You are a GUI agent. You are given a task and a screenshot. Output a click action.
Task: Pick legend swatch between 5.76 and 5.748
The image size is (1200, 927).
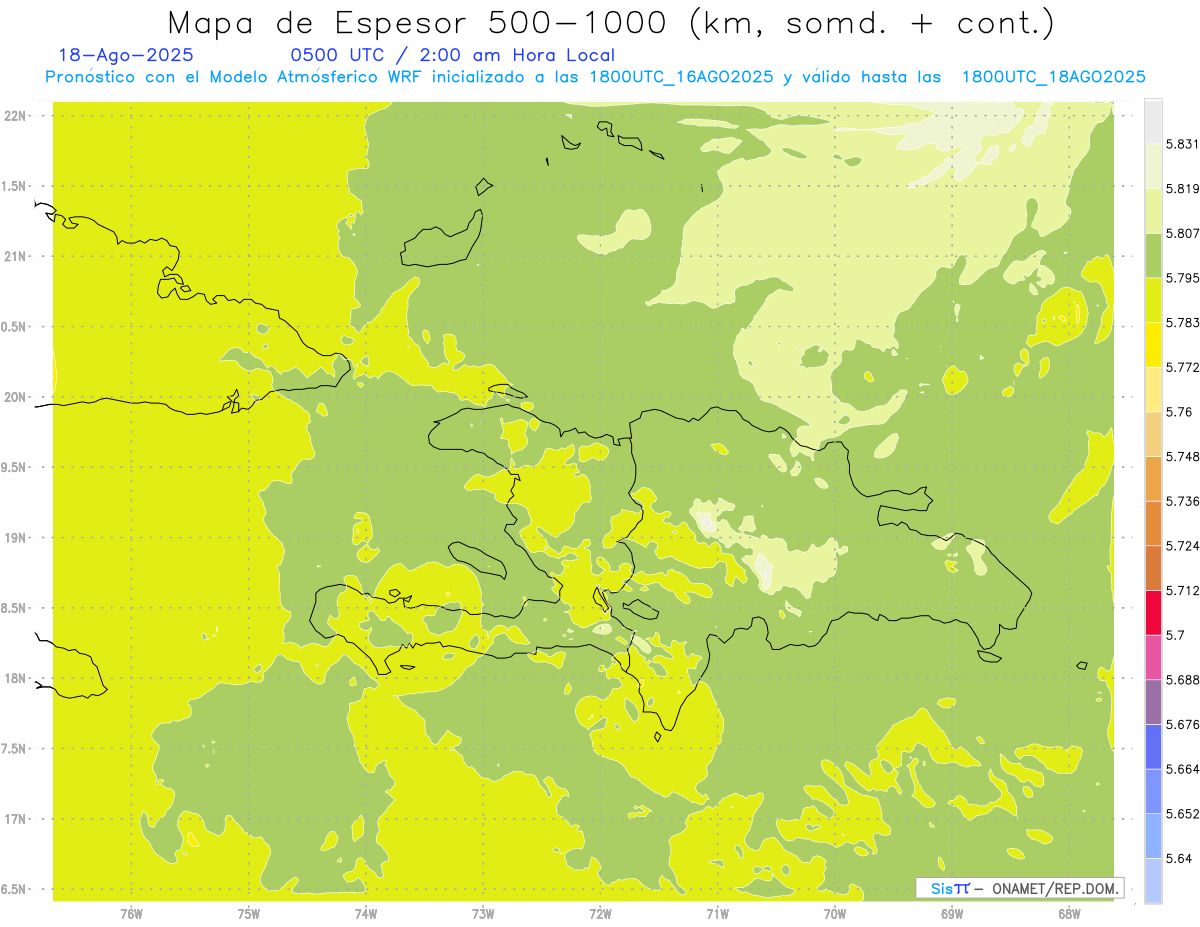tap(1153, 433)
